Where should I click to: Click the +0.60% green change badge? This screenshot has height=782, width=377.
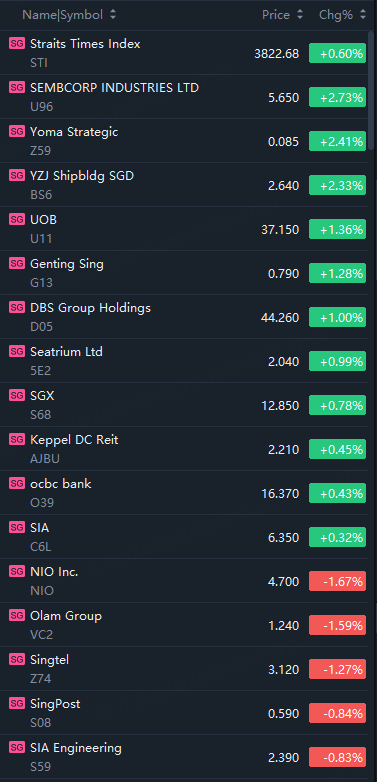(x=338, y=53)
